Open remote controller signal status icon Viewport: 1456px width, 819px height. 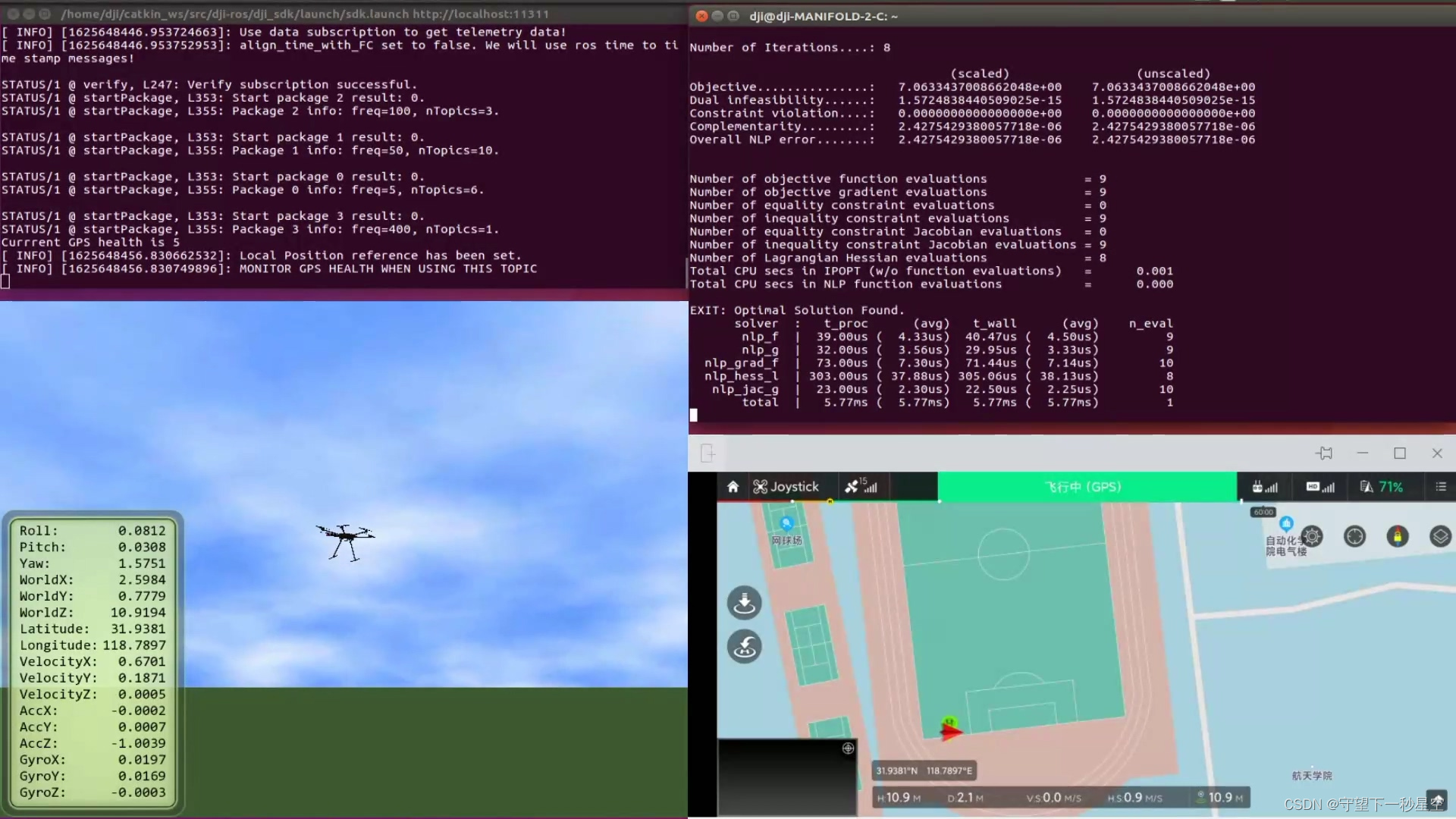1264,487
